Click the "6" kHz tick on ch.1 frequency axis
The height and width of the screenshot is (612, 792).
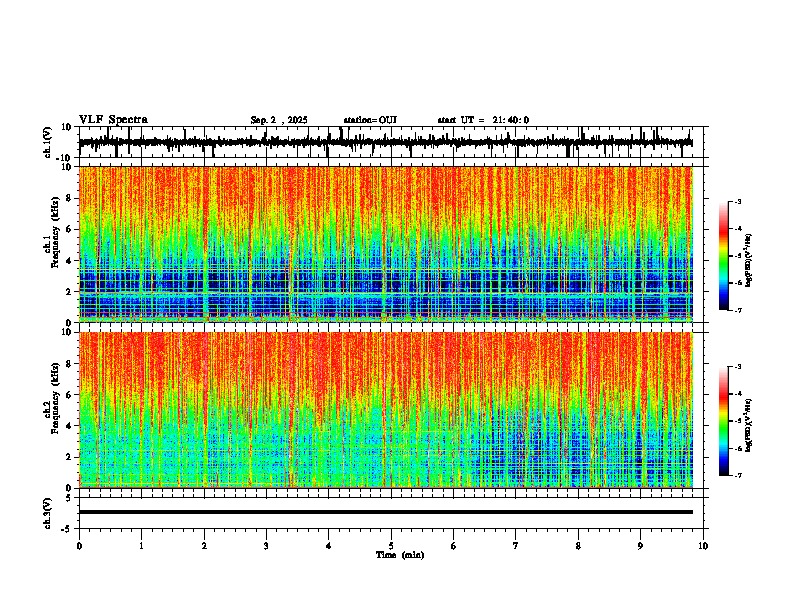[x=69, y=229]
